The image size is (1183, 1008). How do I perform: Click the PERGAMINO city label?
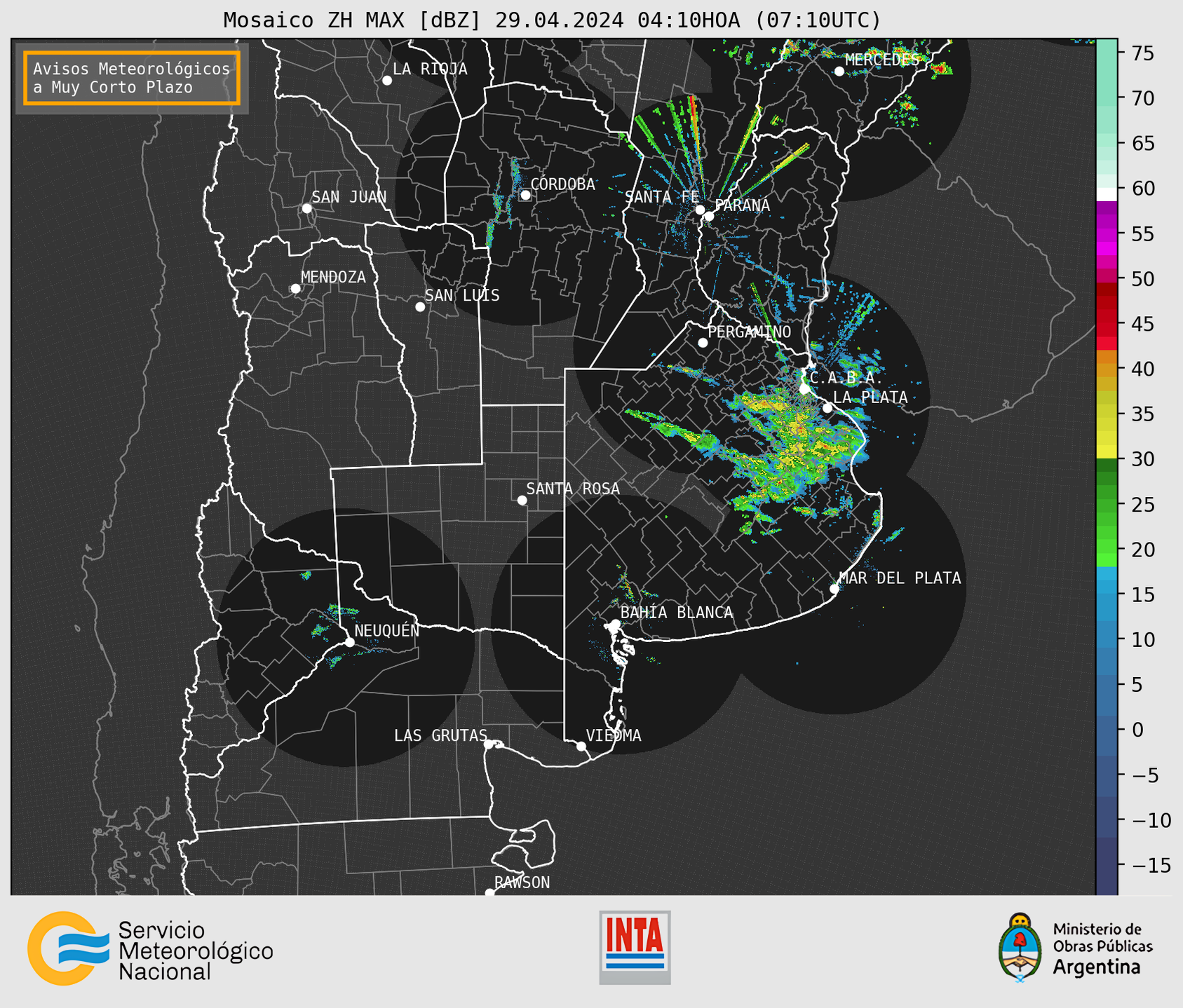(749, 332)
